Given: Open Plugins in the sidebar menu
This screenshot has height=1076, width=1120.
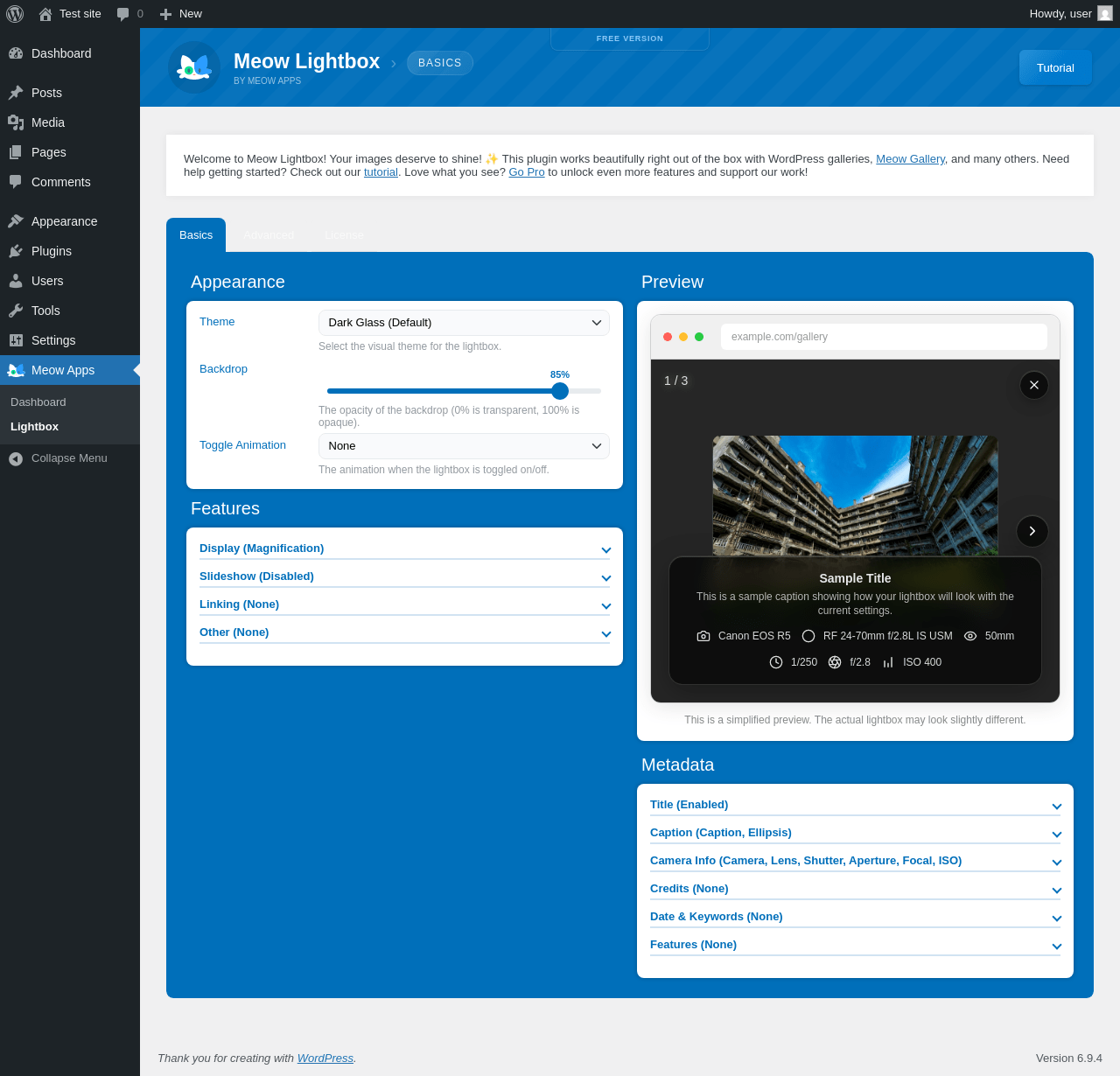Looking at the screenshot, I should (52, 251).
